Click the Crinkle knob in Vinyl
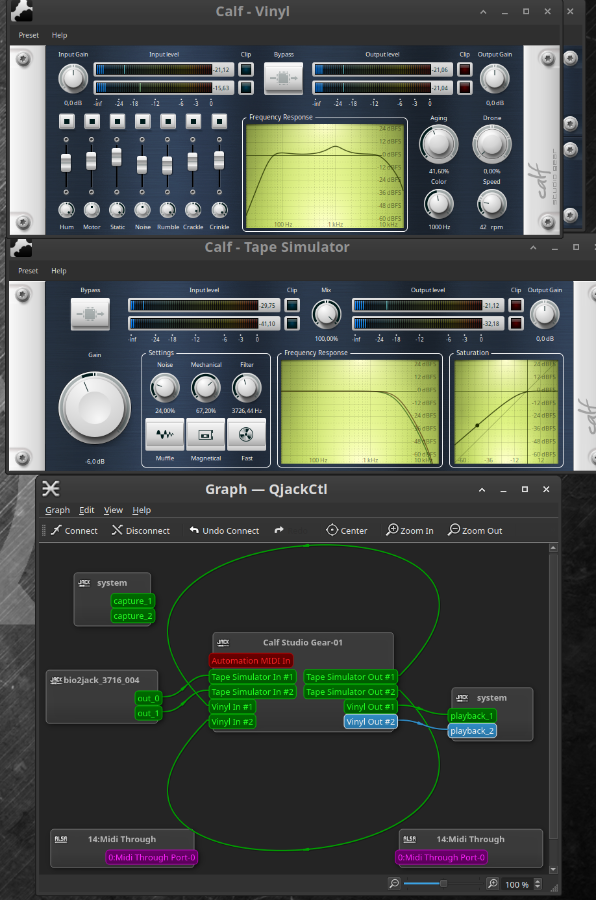Screen dimensions: 596x900 point(219,210)
